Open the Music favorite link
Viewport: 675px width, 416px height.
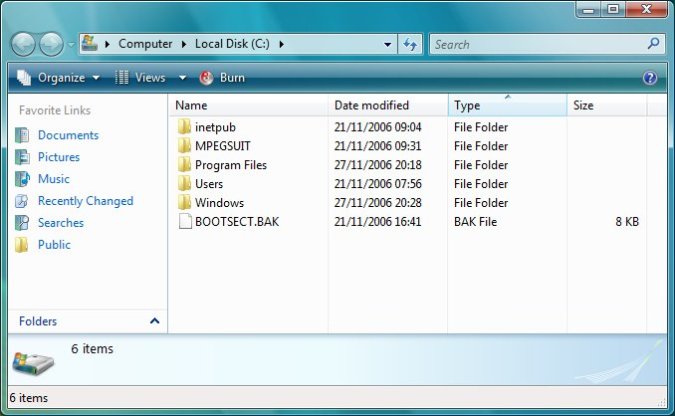click(x=54, y=179)
